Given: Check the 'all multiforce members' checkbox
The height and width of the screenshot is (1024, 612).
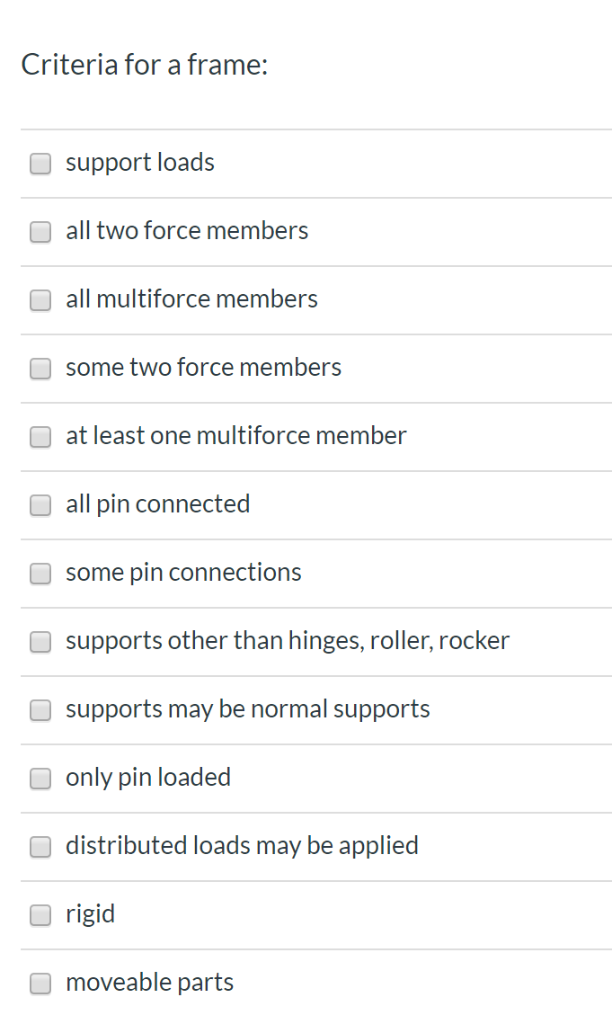Looking at the screenshot, I should pos(40,300).
